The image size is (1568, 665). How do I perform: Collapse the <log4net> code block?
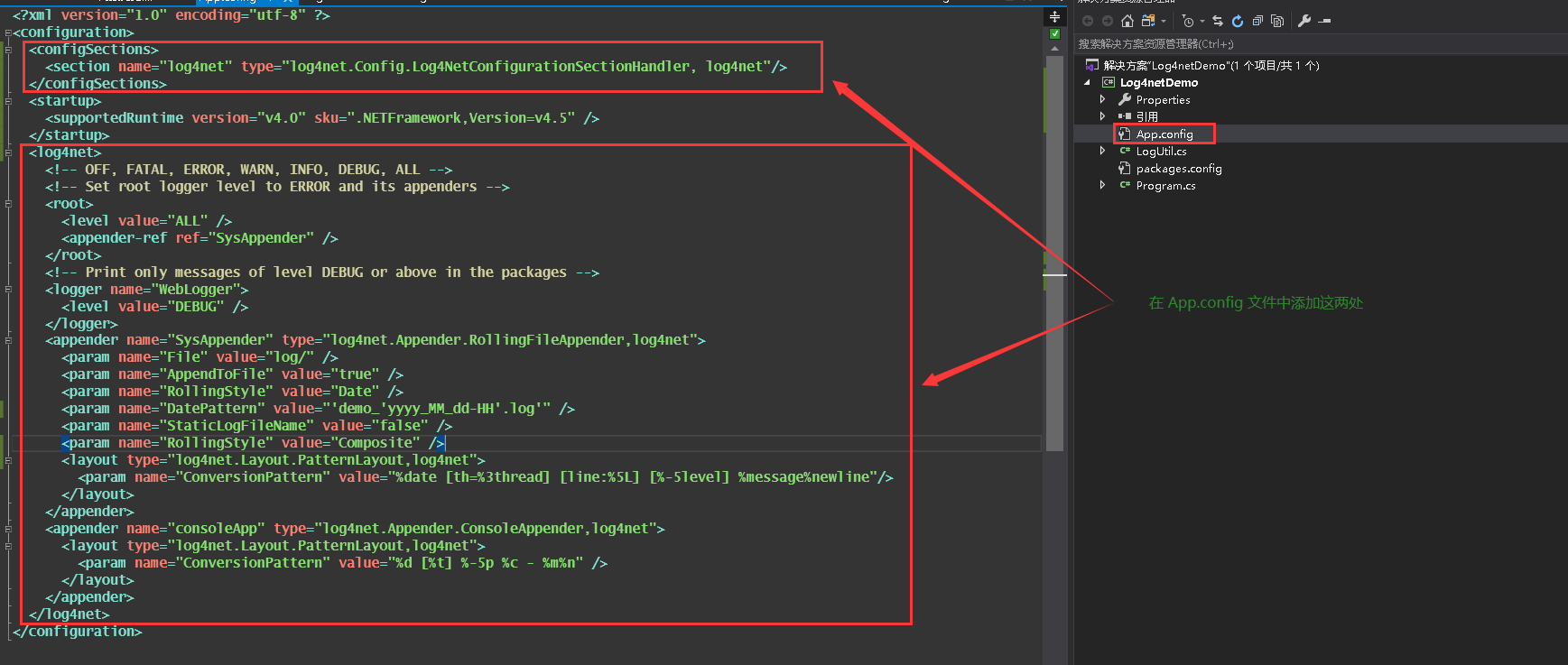tap(8, 152)
